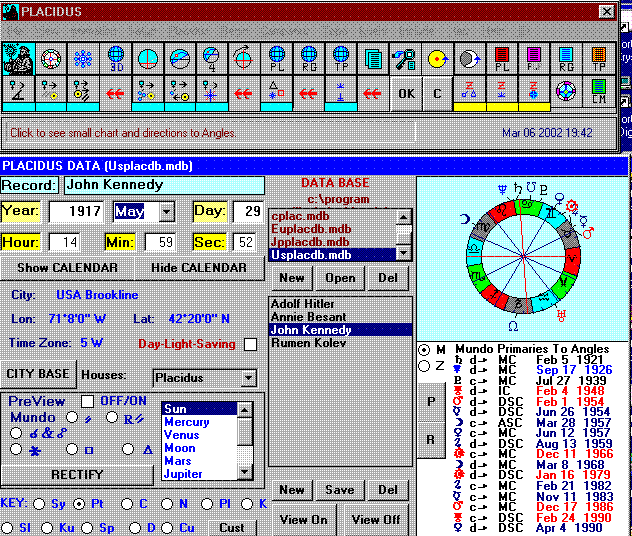Click the snowflake aspects pattern icon
Image resolution: width=632 pixels, height=536 pixels.
pos(83,59)
